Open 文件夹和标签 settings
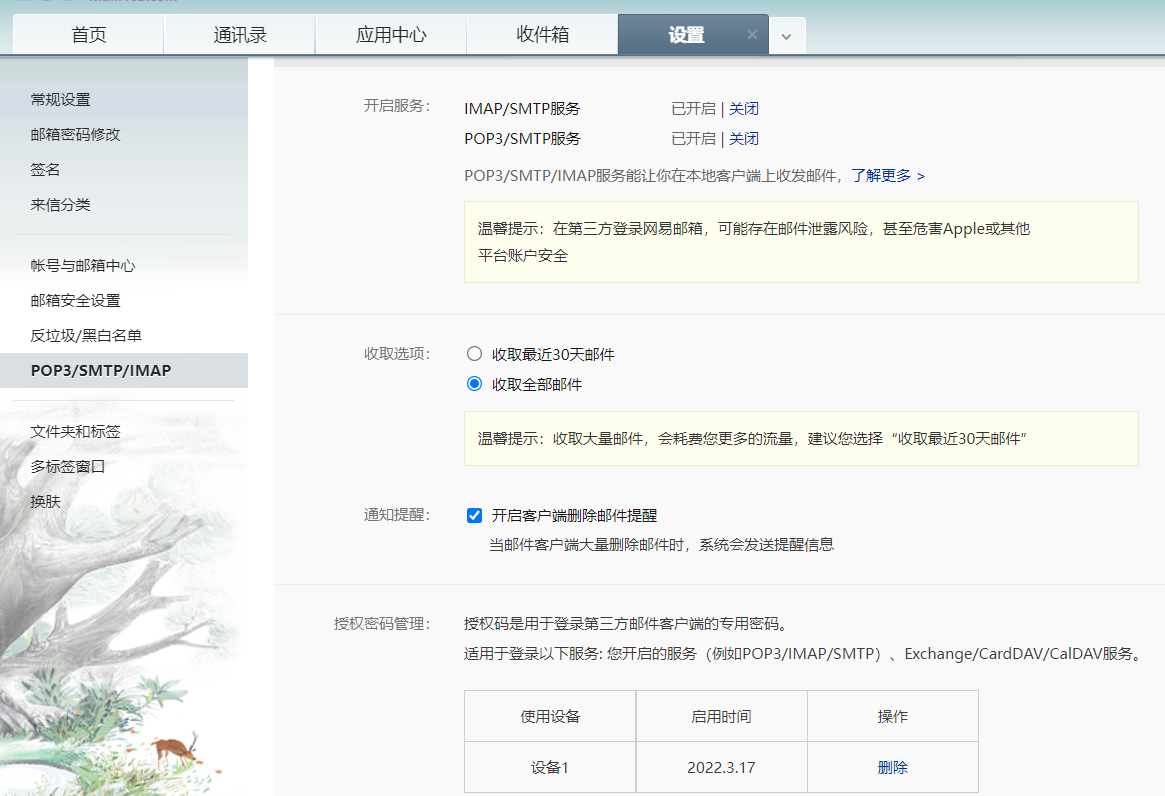 pos(75,431)
